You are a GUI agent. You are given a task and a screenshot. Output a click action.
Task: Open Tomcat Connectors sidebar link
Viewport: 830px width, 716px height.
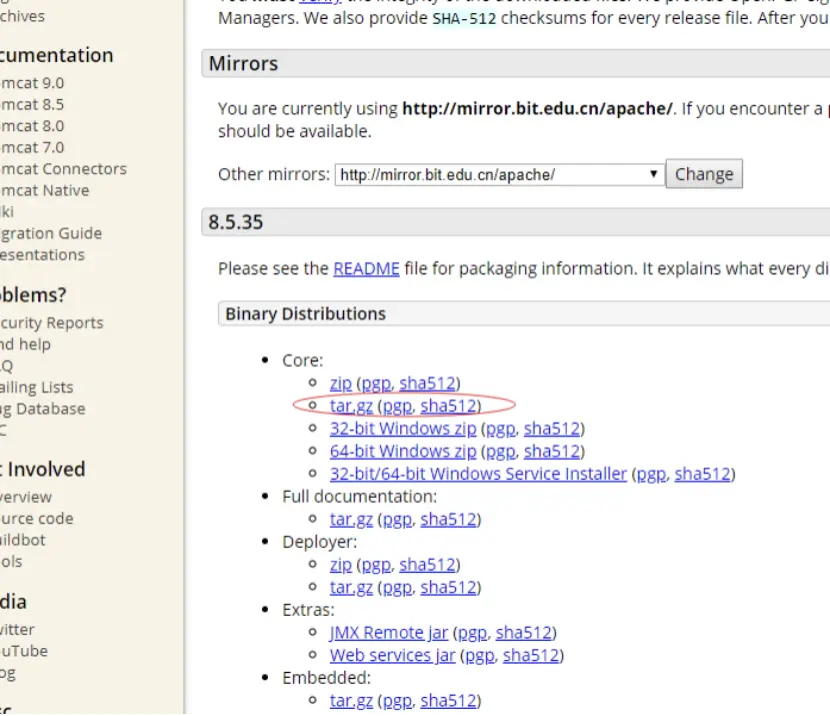64,169
